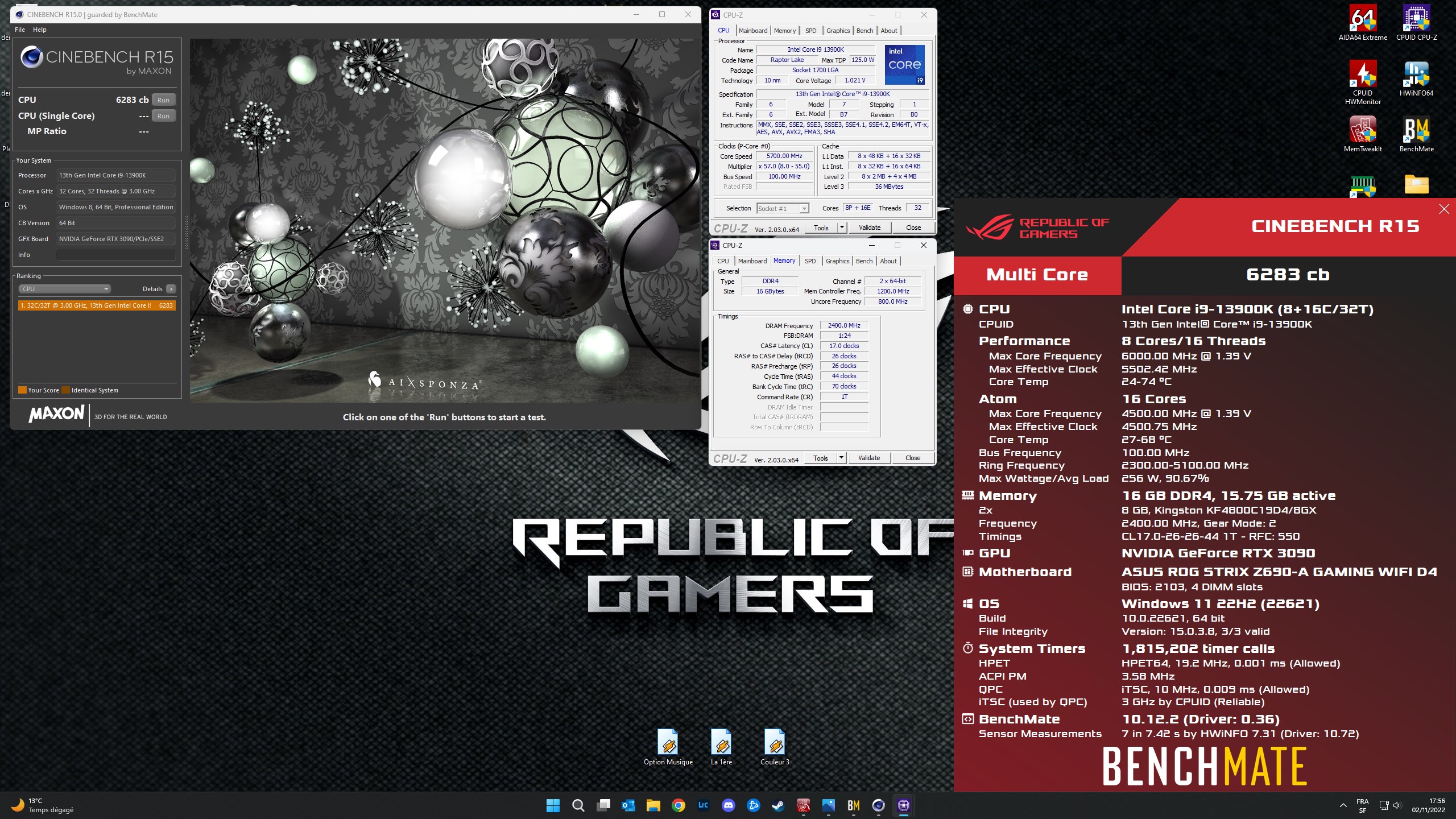Launch CPUID HWMonitor from the desktop
This screenshot has height=819, width=1456.
pos(1363,82)
